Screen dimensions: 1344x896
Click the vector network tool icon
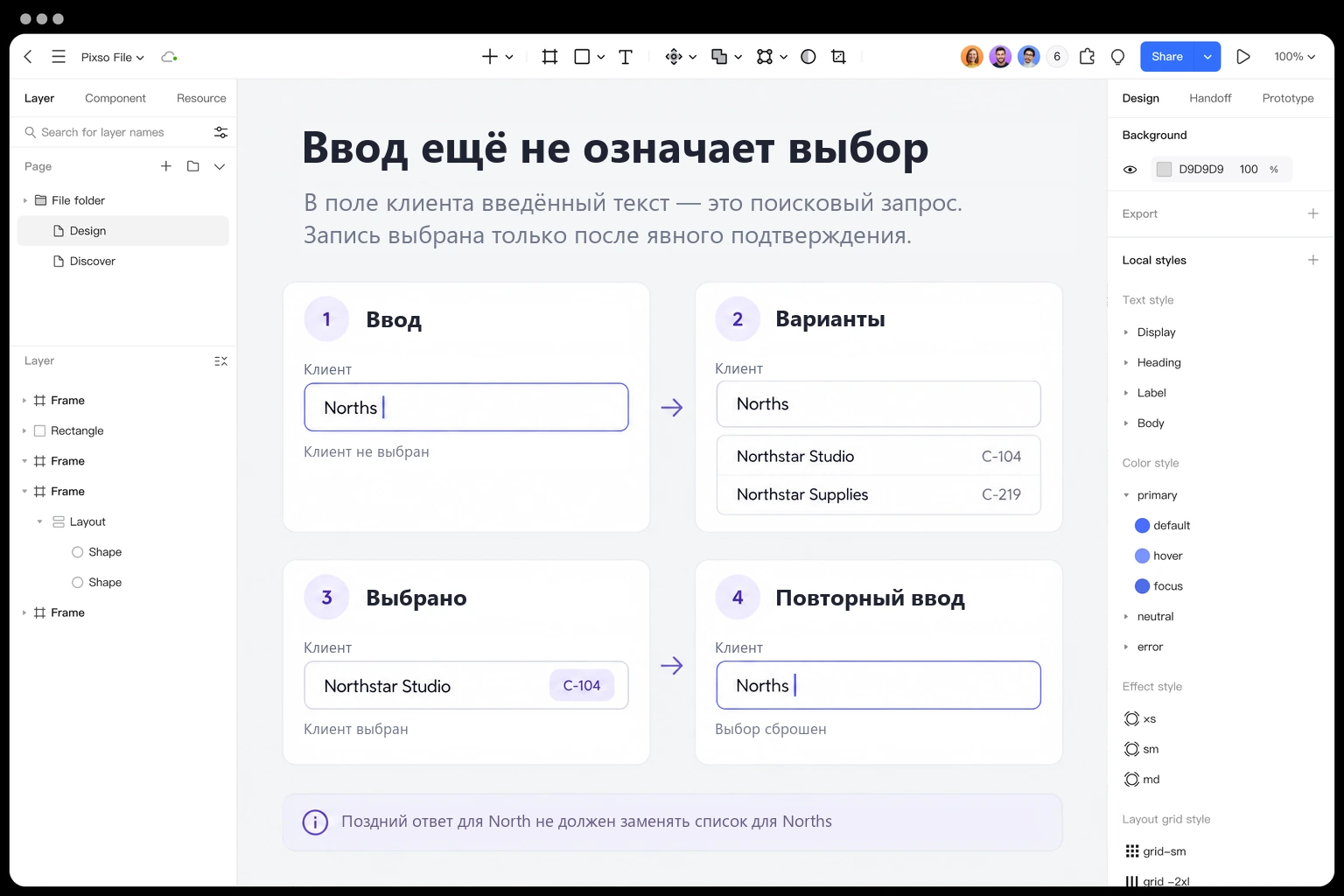(x=765, y=57)
